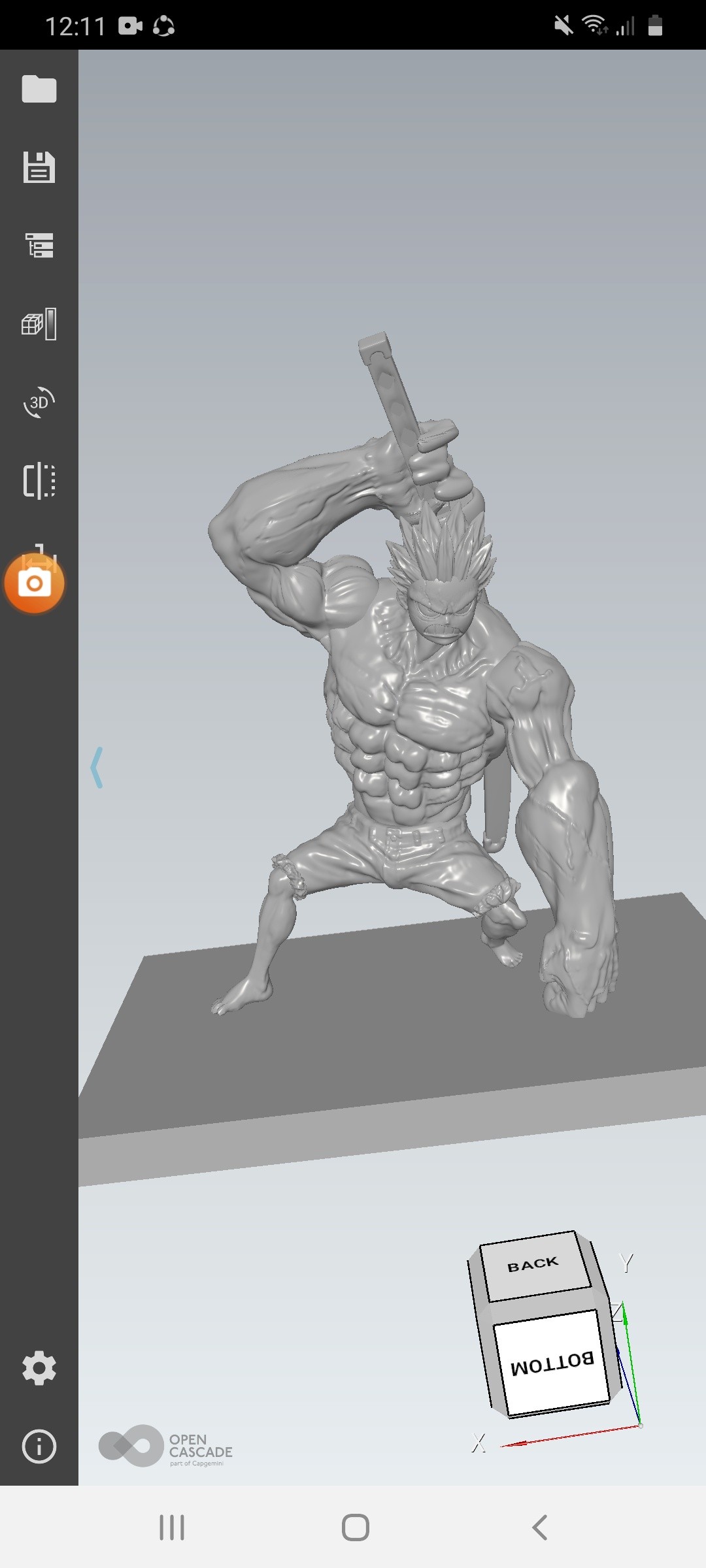
Task: Open display mode cube icon
Action: click(39, 324)
